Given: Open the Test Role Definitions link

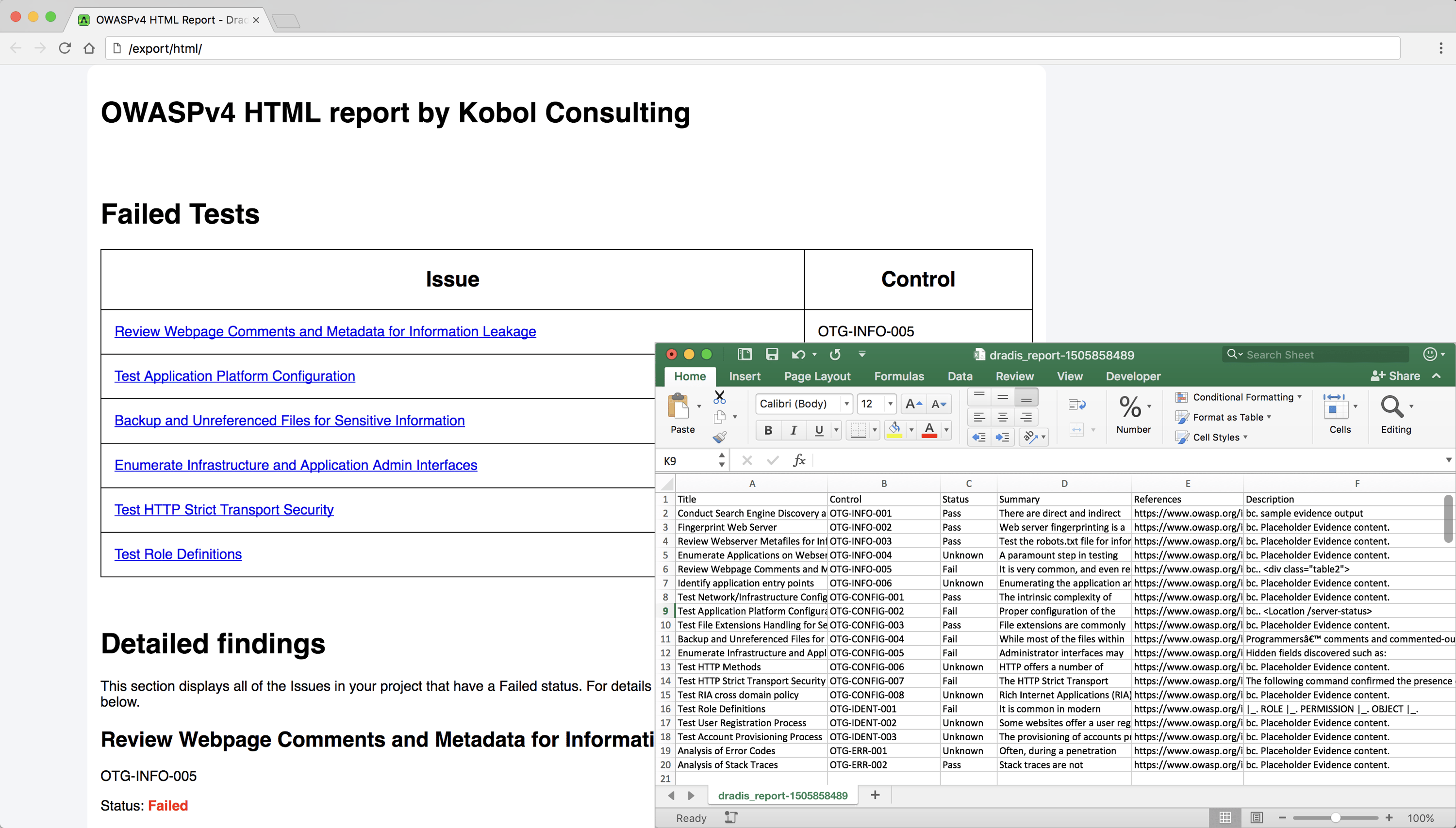Looking at the screenshot, I should pos(178,553).
